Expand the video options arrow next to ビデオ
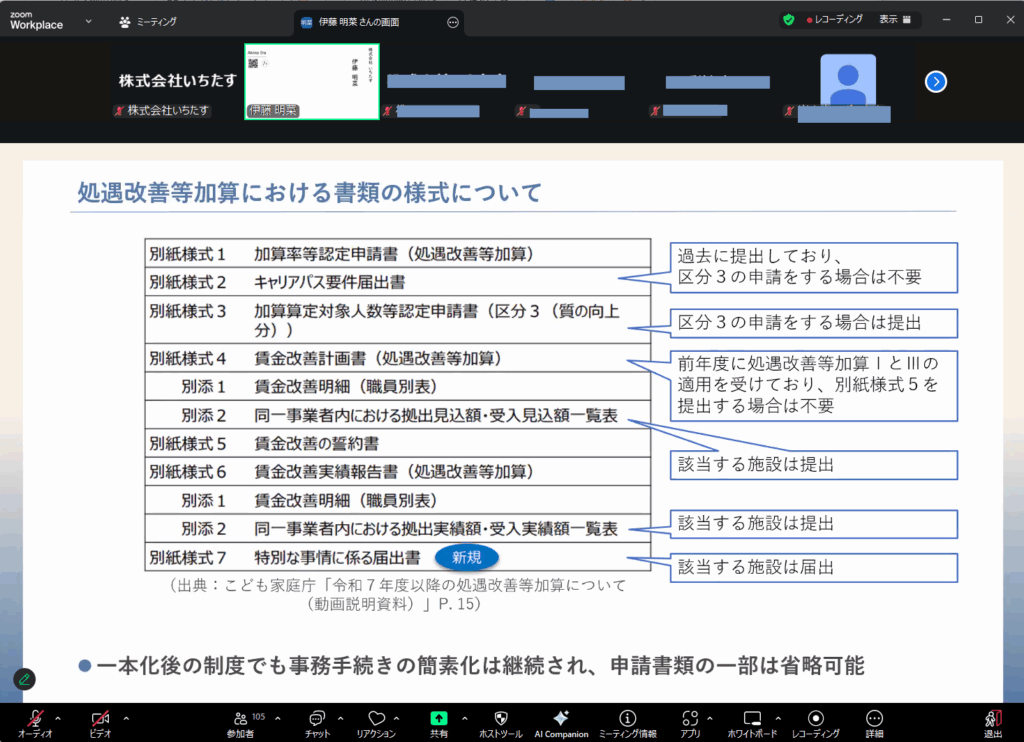 coord(126,717)
